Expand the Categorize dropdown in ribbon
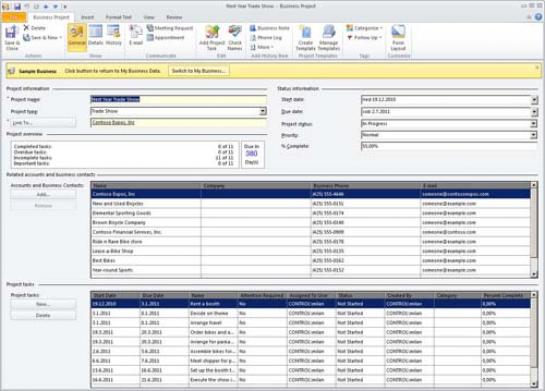This screenshot has height=391, width=545. point(364,28)
